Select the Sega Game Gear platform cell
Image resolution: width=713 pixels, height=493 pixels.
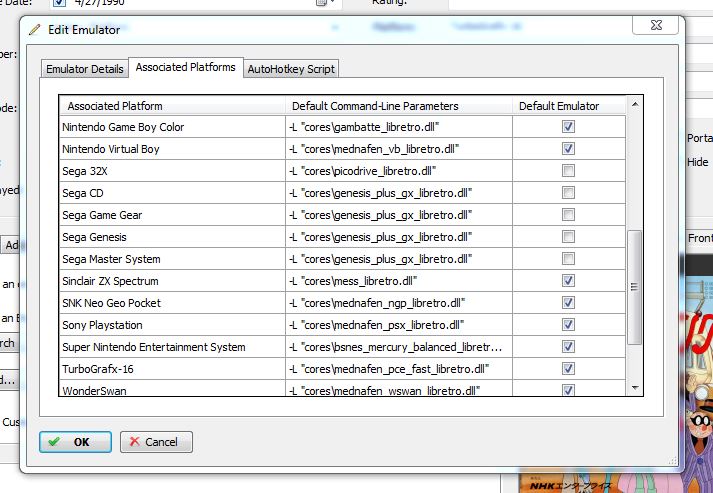click(172, 215)
